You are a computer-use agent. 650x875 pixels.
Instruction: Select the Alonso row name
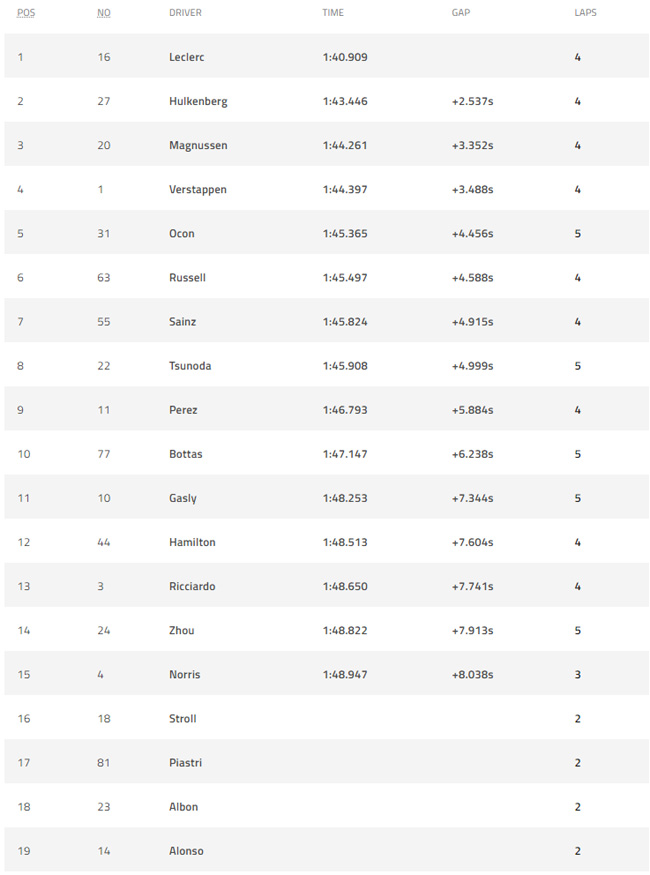point(186,851)
